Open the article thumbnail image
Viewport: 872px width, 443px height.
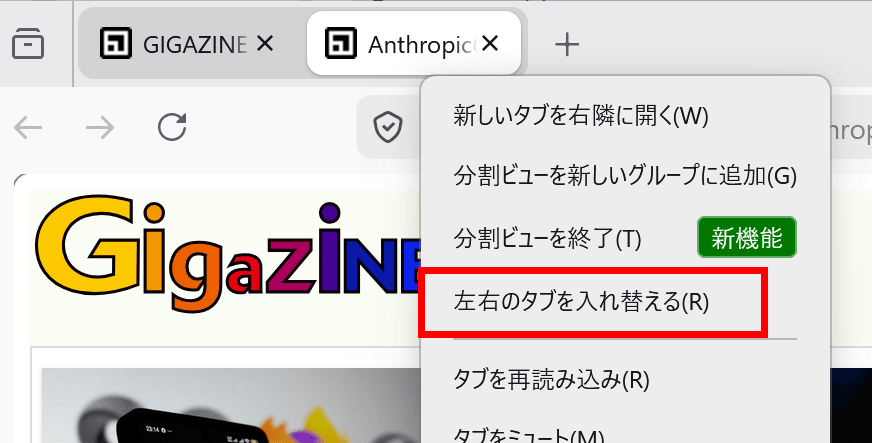click(x=231, y=405)
